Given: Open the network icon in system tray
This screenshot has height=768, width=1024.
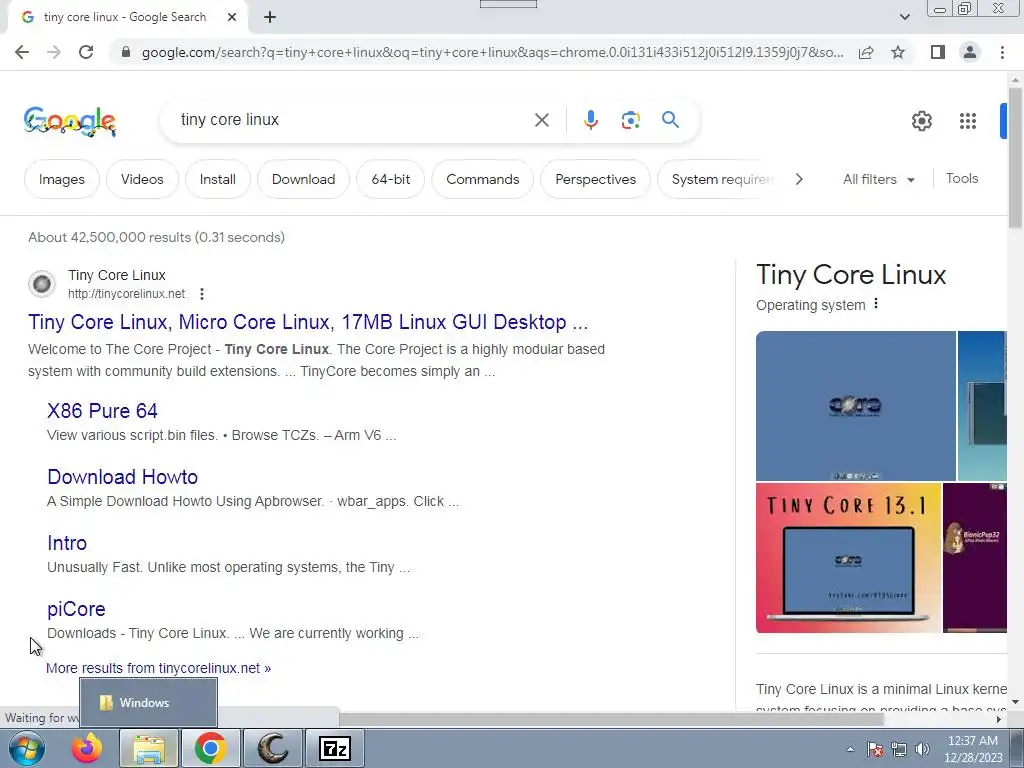Looking at the screenshot, I should point(899,749).
